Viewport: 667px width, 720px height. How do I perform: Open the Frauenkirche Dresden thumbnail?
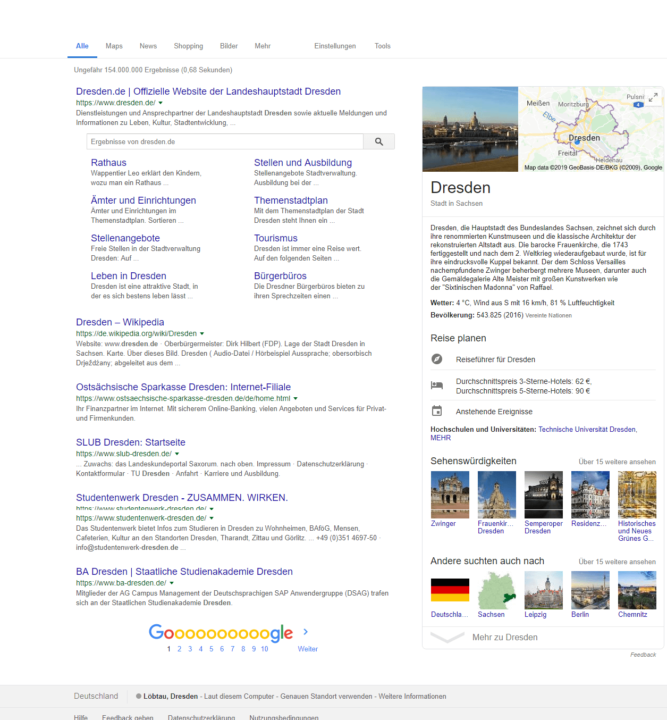coord(497,495)
